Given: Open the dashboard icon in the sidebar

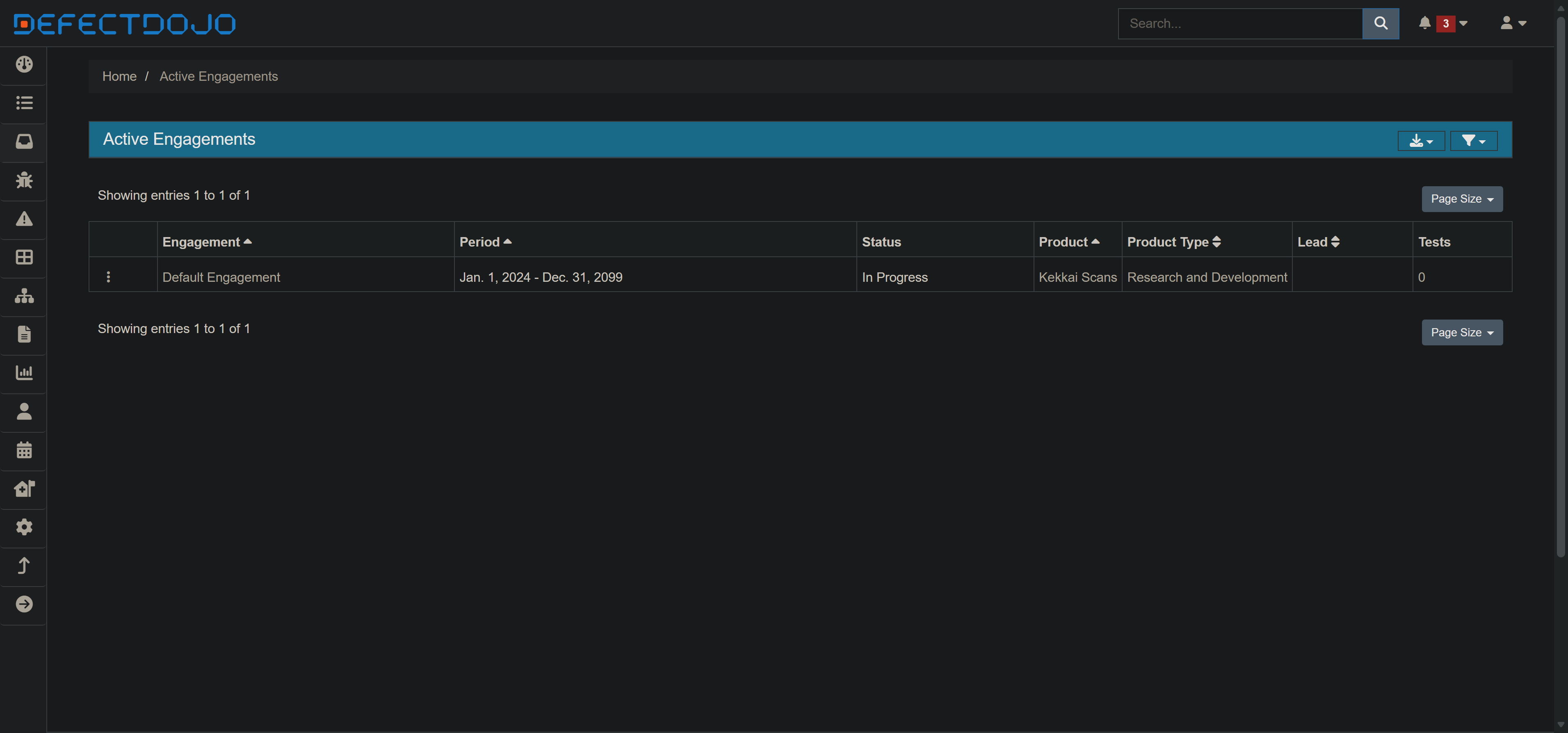Looking at the screenshot, I should [x=24, y=64].
